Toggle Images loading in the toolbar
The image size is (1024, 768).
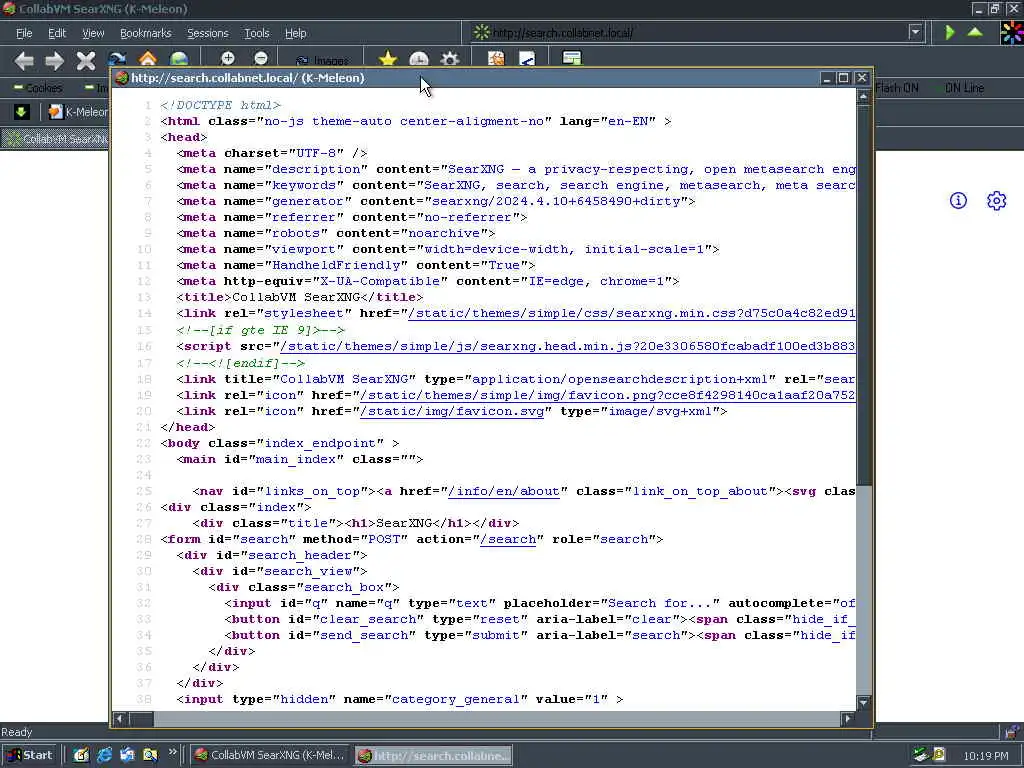[x=322, y=61]
